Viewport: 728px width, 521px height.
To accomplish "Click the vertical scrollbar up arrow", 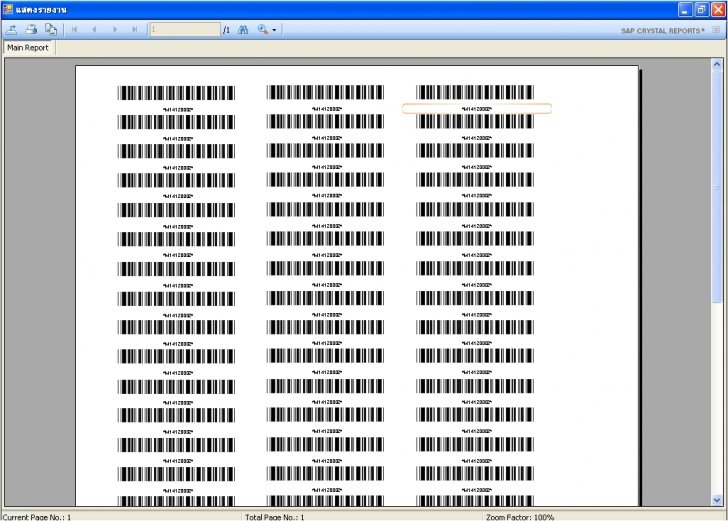I will pos(717,64).
